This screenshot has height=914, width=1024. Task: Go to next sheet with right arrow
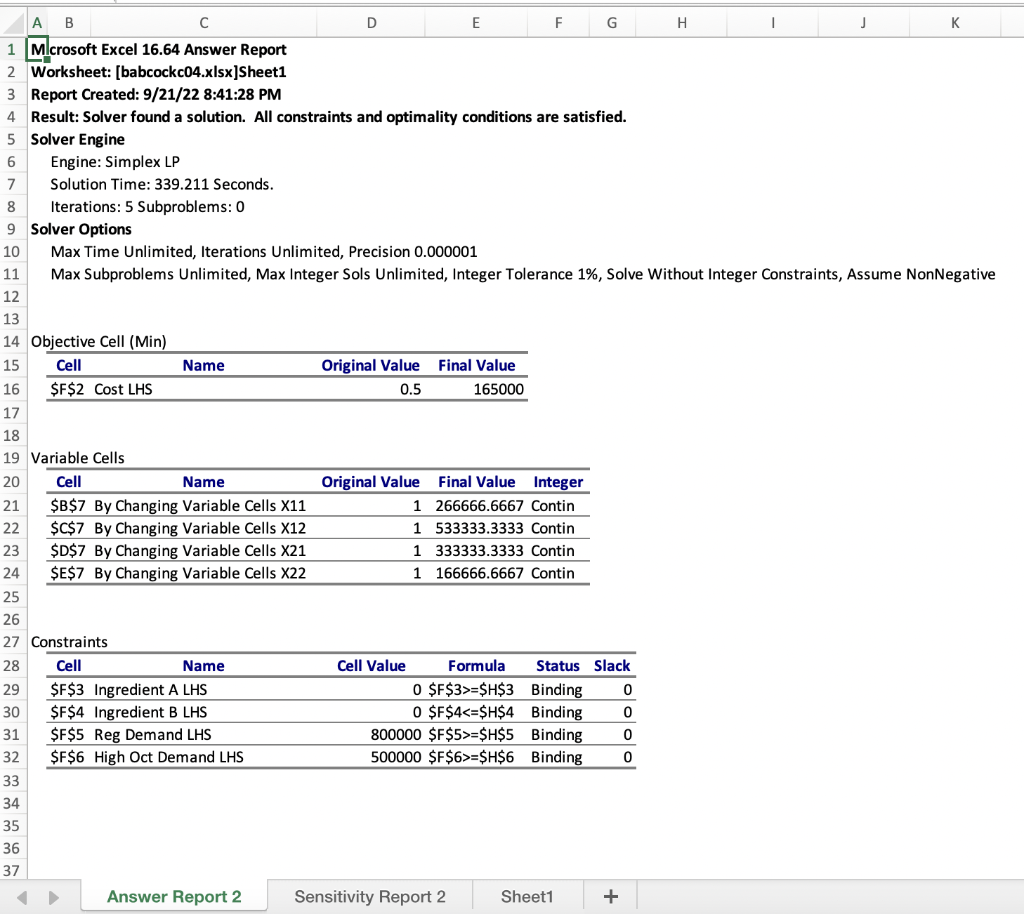pyautogui.click(x=54, y=898)
